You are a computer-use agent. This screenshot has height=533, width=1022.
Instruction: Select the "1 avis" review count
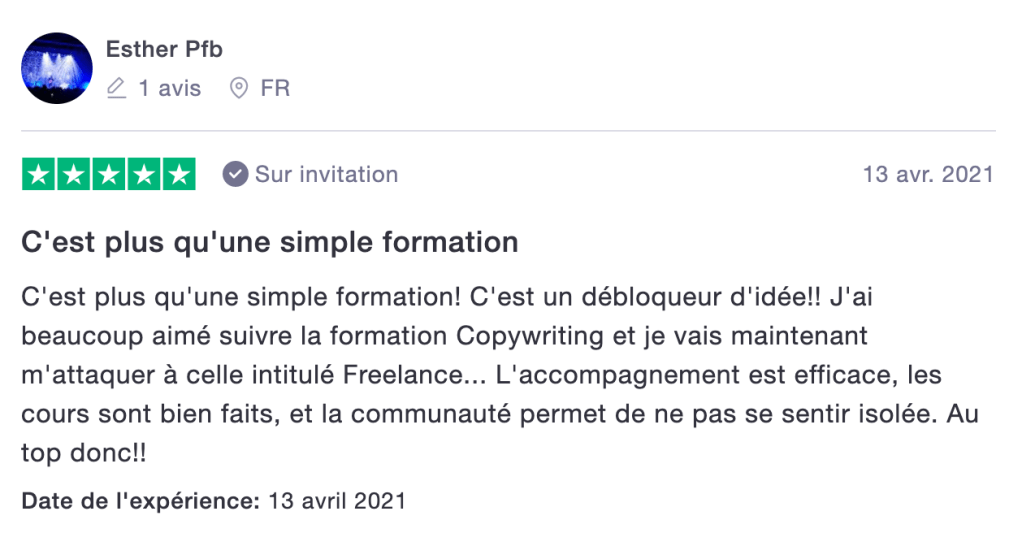click(x=169, y=89)
